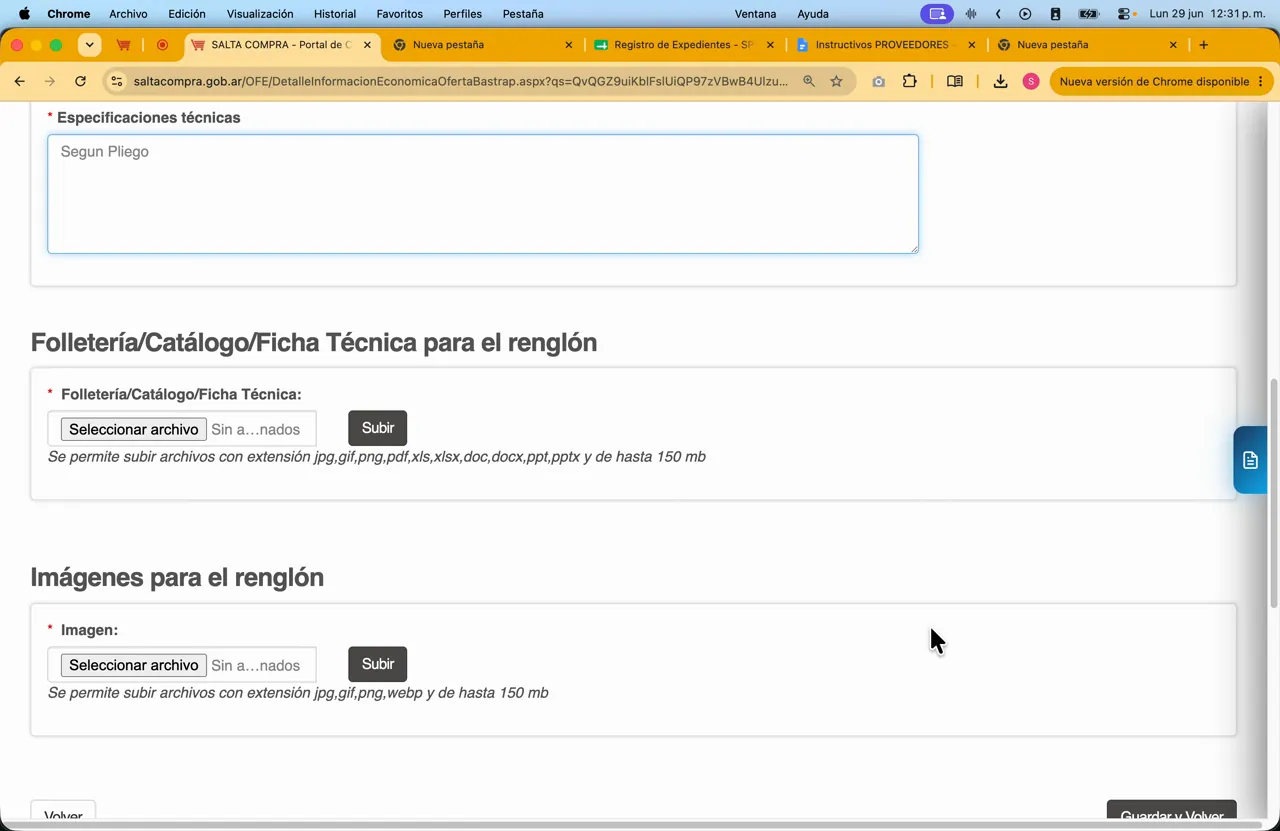The height and width of the screenshot is (831, 1280).
Task: Select file for Imagen field
Action: pyautogui.click(x=134, y=665)
